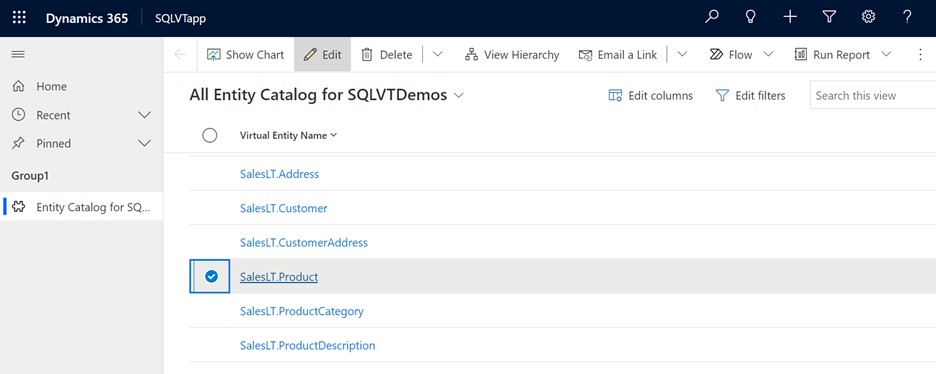936x374 pixels.
Task: Open the view selector for All Entity Catalog
Action: tap(458, 96)
